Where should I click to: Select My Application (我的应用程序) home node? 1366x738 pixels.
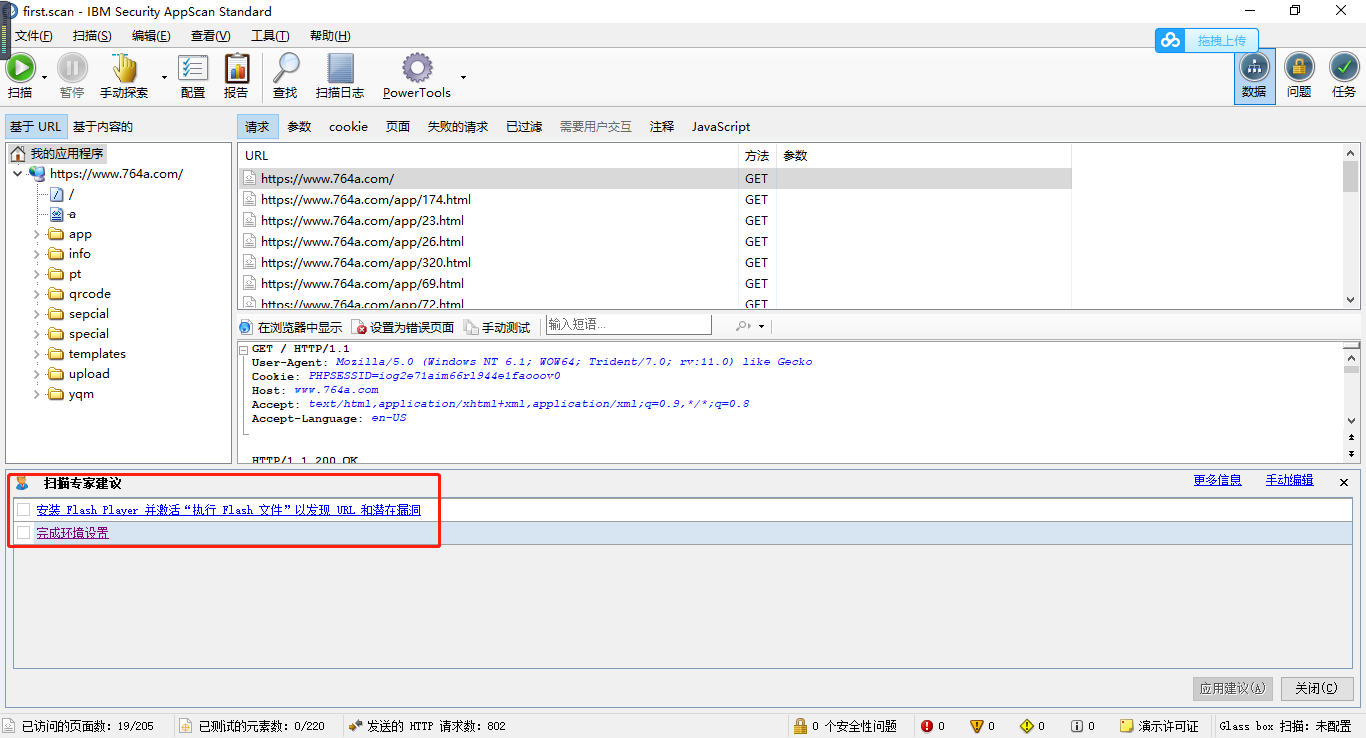(x=57, y=154)
